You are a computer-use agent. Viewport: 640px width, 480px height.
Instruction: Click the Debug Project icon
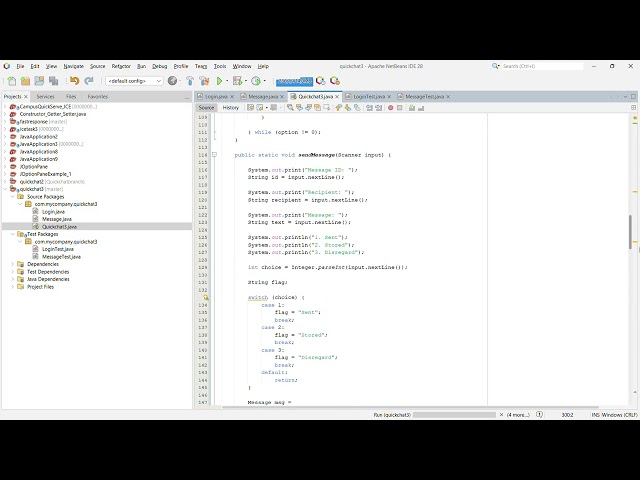pos(237,81)
